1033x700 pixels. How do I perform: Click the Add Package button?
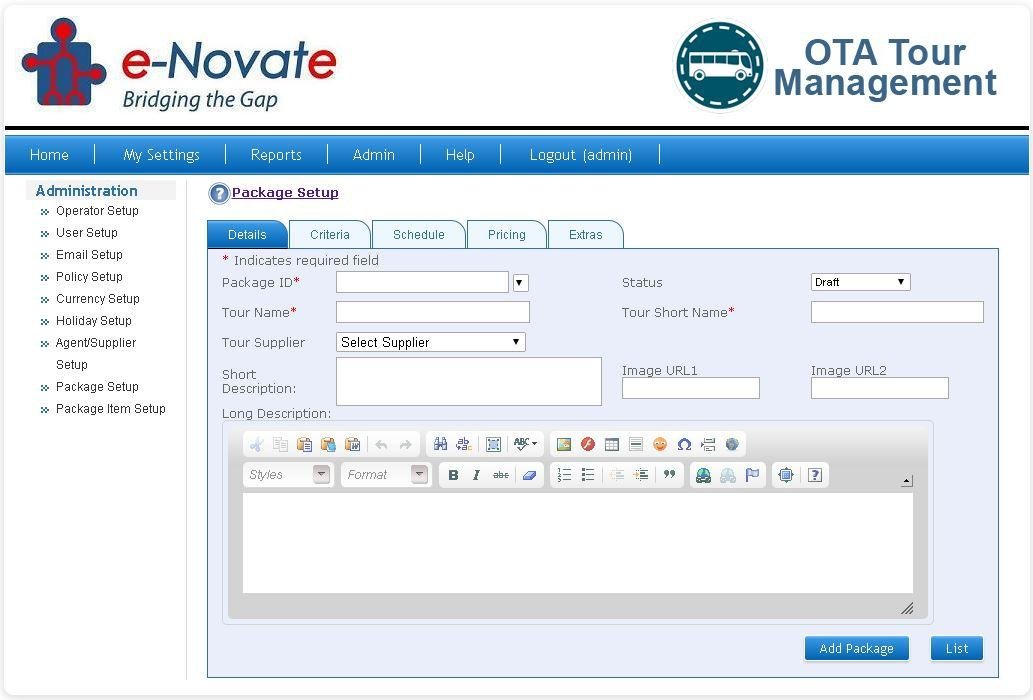(856, 648)
